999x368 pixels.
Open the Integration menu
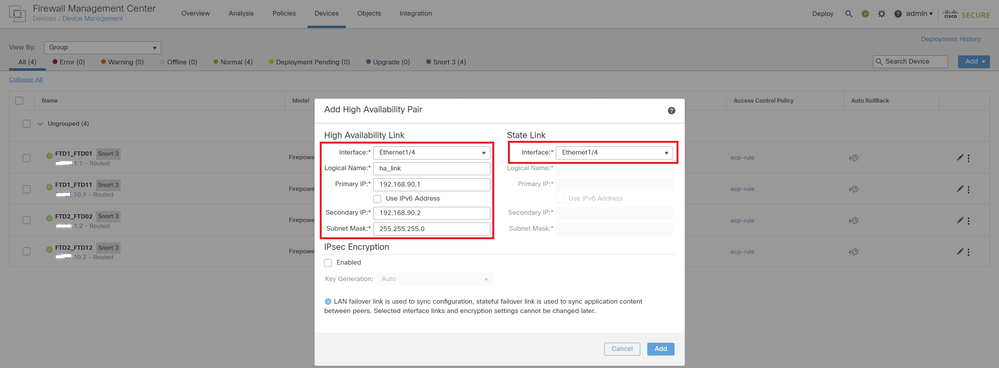click(x=415, y=13)
